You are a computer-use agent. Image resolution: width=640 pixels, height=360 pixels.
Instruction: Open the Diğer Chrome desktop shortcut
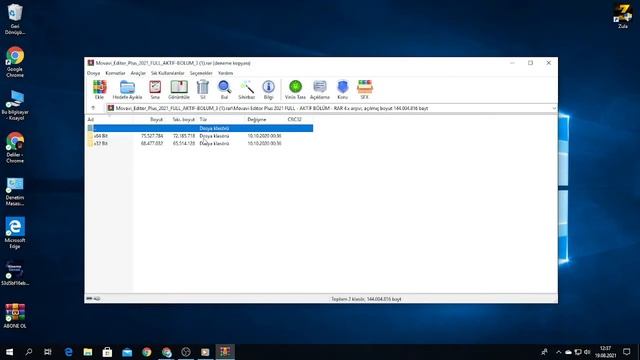click(x=15, y=148)
